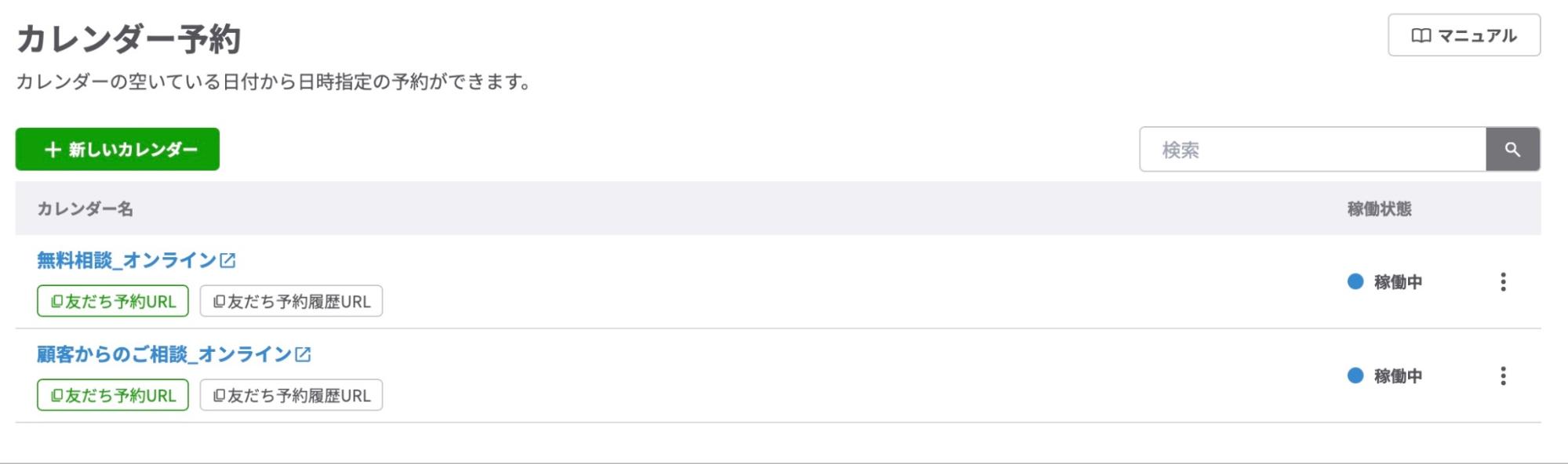The image size is (1568, 464).
Task: Open the 無料相談_オンライン calendar link
Action: pos(126,260)
